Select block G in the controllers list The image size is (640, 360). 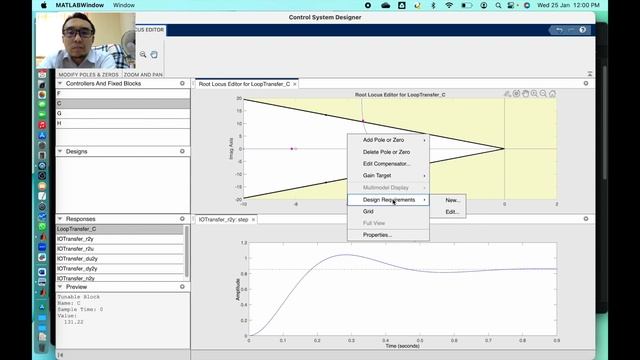coord(123,113)
